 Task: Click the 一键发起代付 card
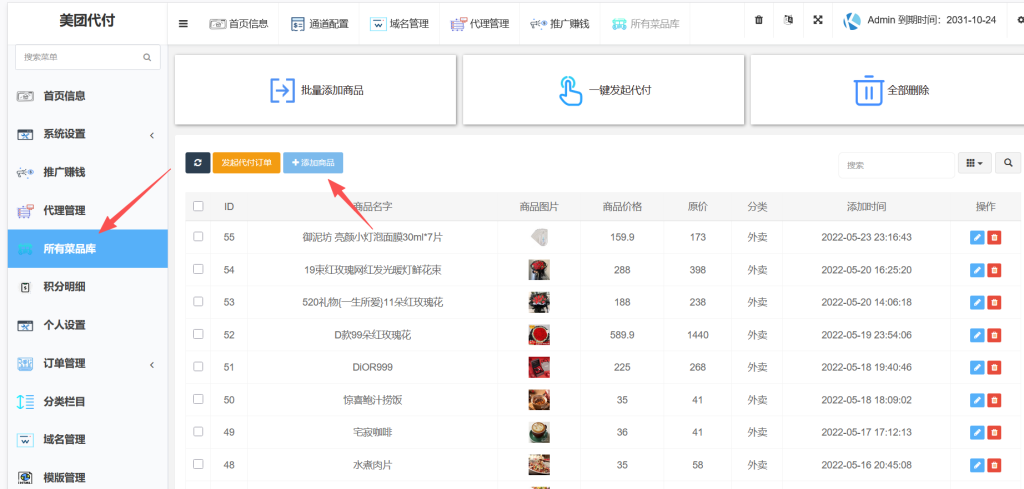pos(603,90)
